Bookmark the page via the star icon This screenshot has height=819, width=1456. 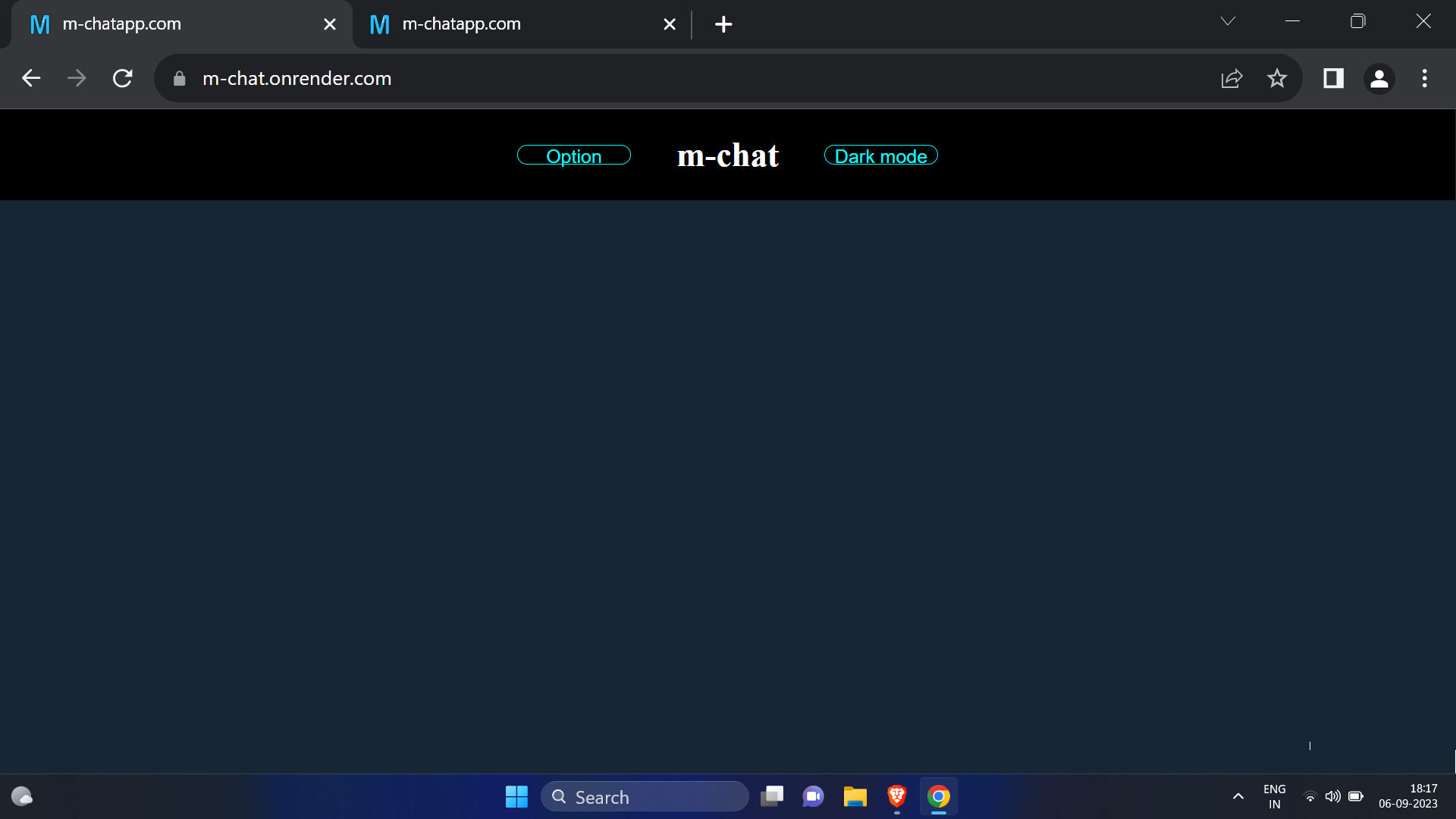click(x=1277, y=78)
